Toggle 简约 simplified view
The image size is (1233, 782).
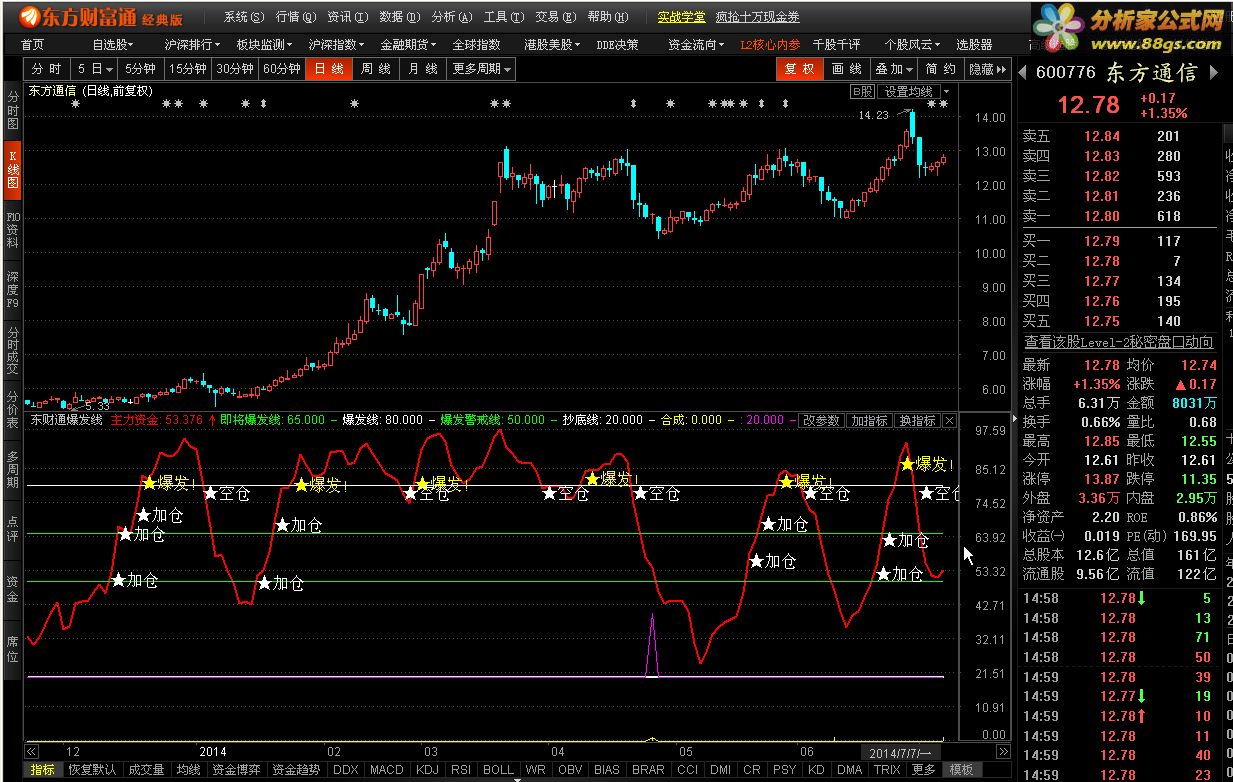pos(940,69)
